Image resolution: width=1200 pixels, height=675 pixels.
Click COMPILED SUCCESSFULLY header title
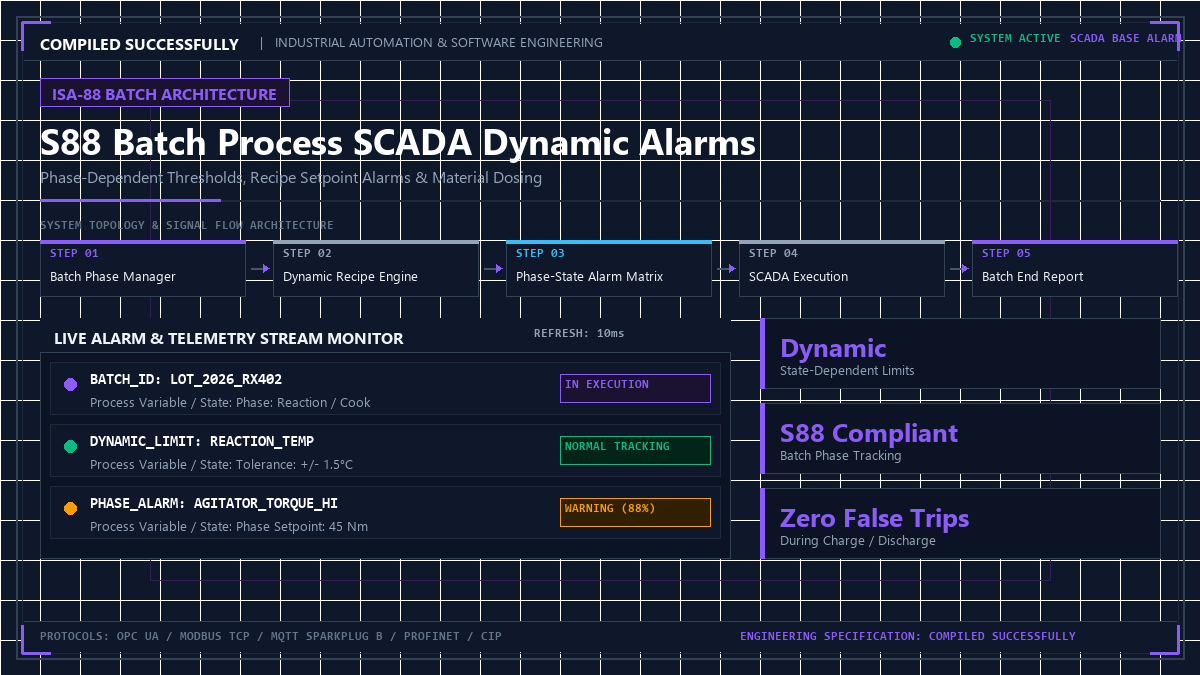[139, 44]
